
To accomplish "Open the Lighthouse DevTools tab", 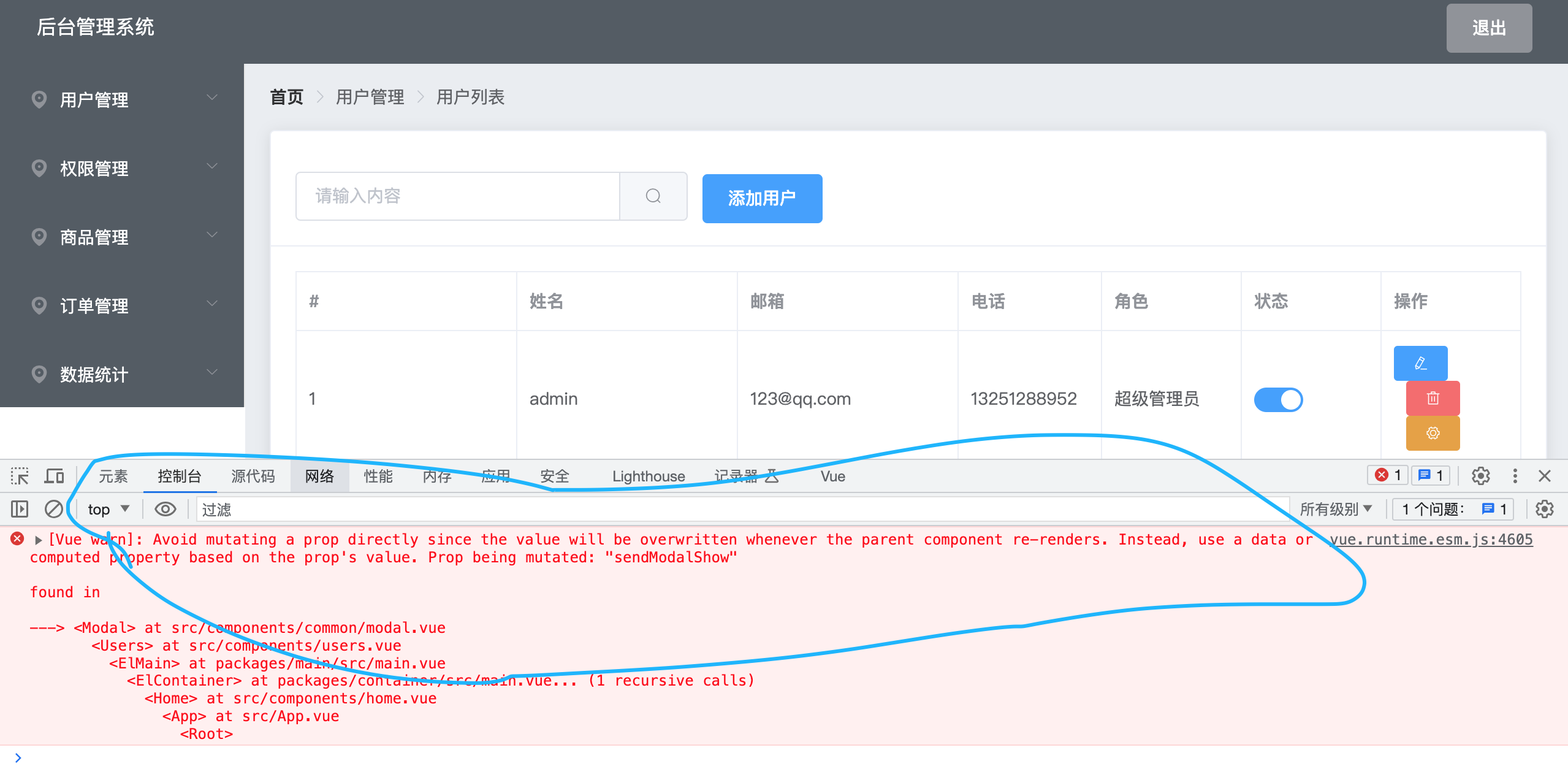I will coord(648,476).
